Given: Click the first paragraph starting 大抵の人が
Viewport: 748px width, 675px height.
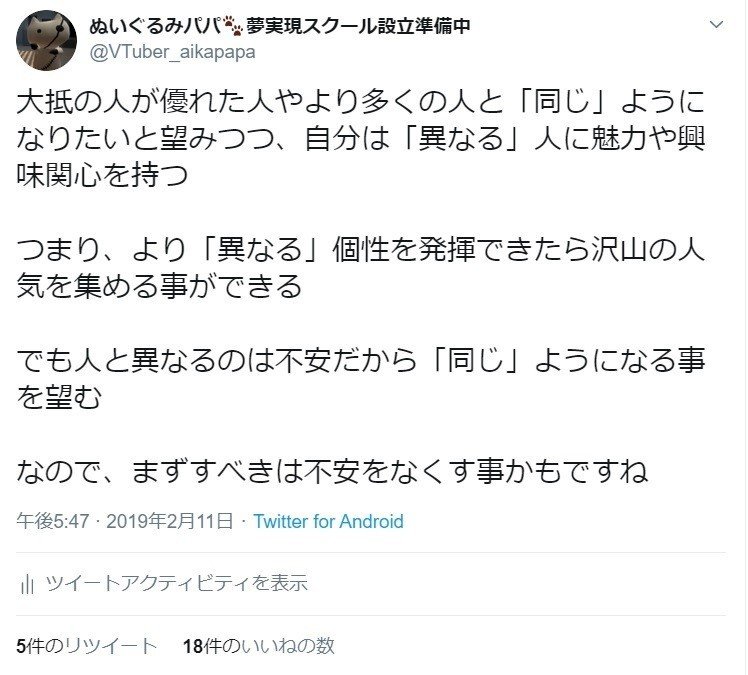Looking at the screenshot, I should pos(361,139).
